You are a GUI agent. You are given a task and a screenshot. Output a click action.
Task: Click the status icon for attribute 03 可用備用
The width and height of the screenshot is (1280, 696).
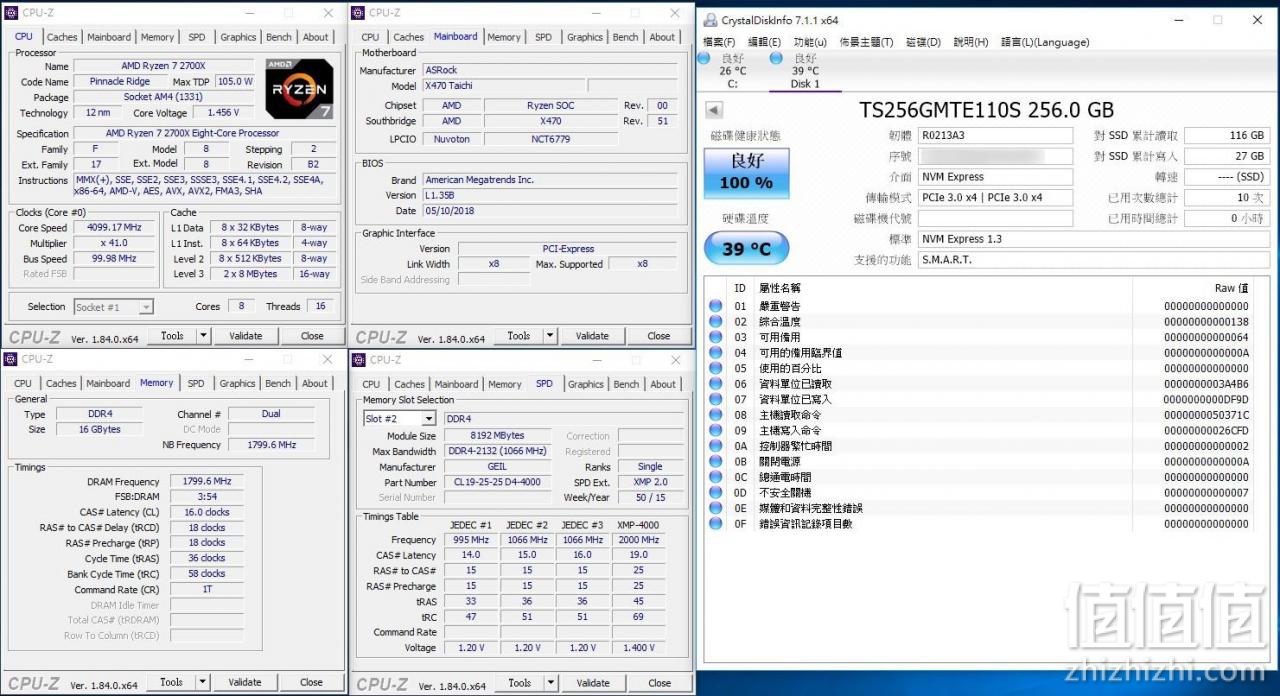716,337
